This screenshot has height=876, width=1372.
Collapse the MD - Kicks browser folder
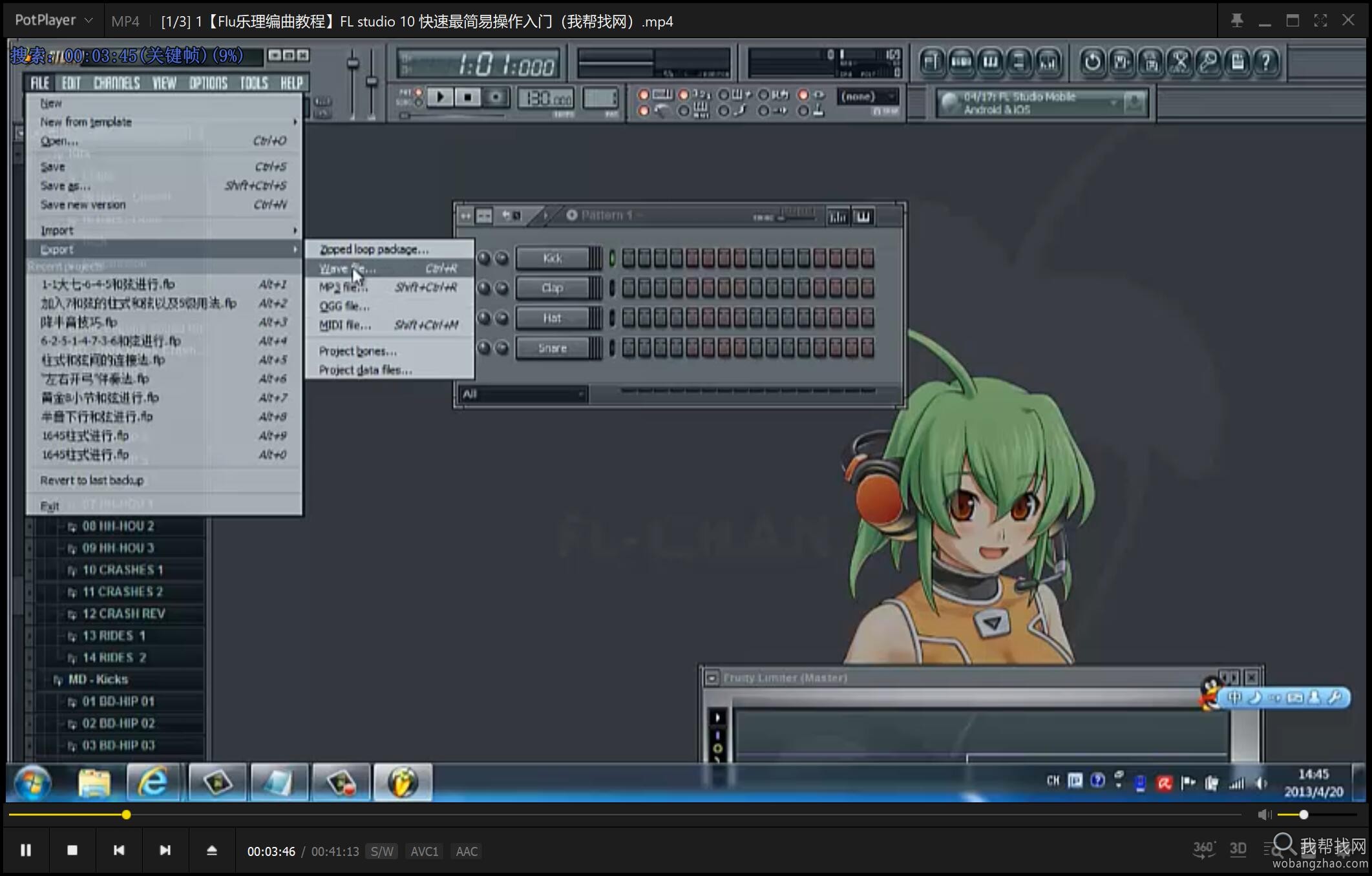tap(58, 680)
